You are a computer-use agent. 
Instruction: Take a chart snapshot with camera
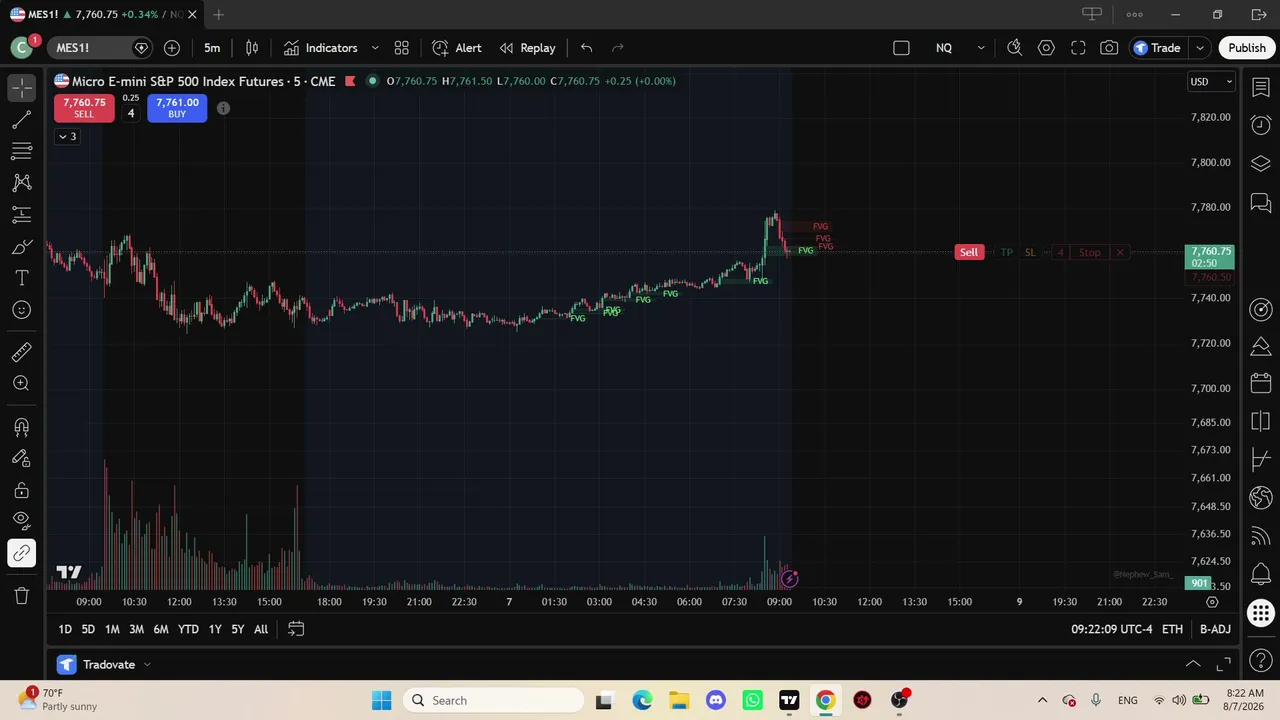[1109, 48]
